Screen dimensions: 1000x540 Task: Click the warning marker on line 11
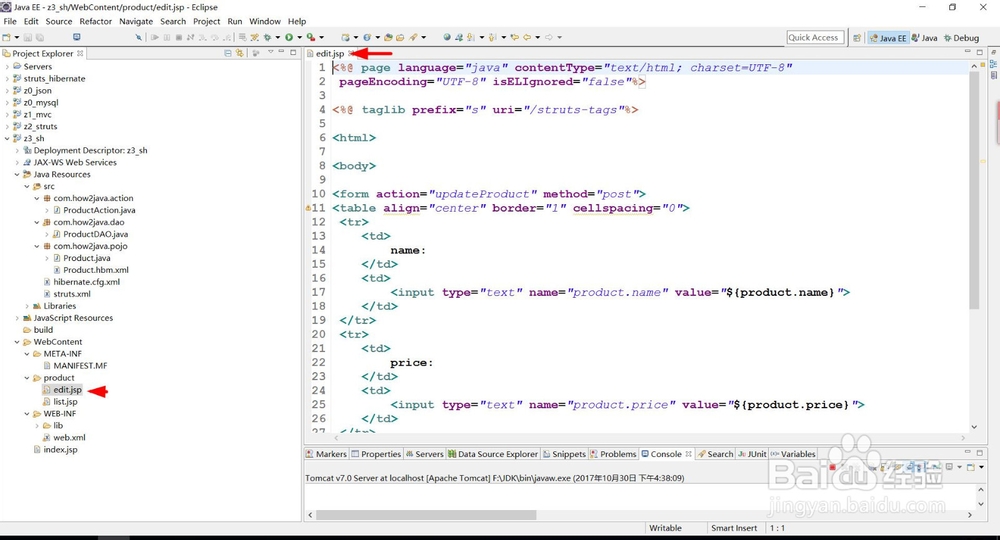(x=308, y=208)
